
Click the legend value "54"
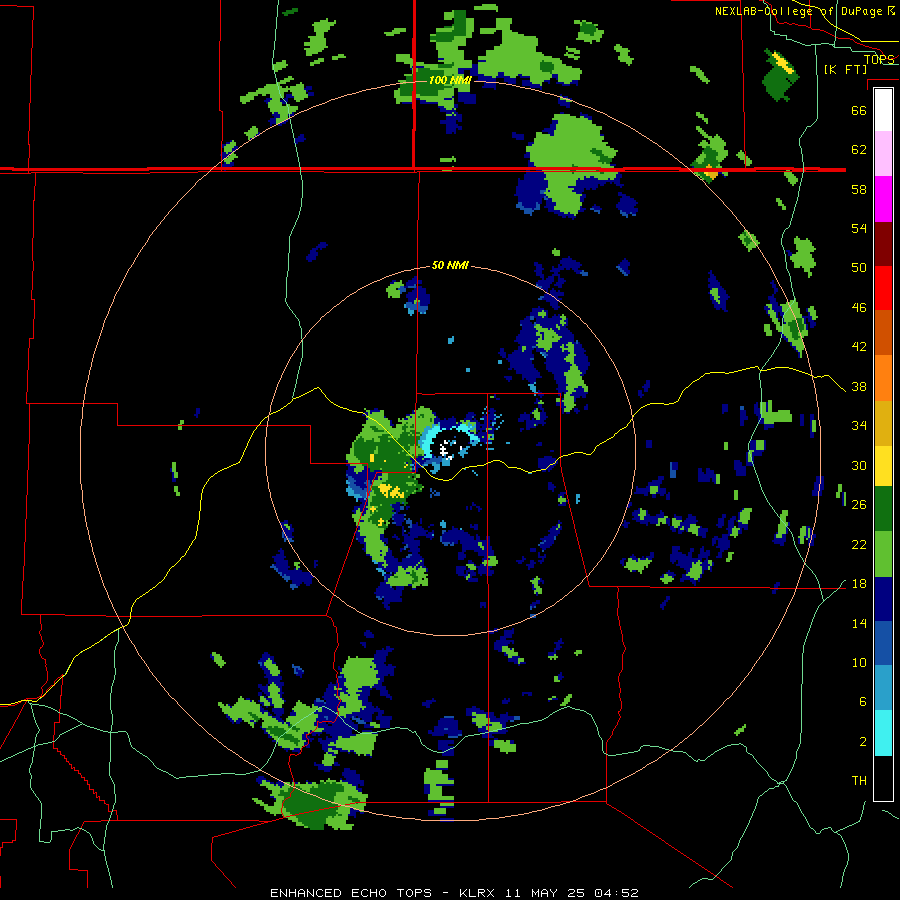859,228
